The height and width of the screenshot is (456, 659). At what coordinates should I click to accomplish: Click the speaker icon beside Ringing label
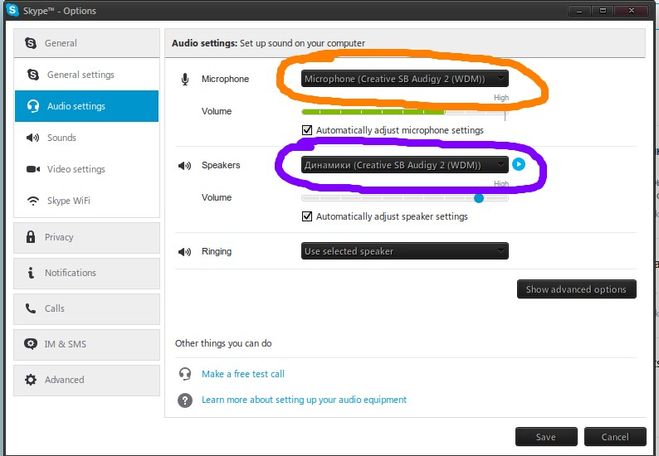185,252
